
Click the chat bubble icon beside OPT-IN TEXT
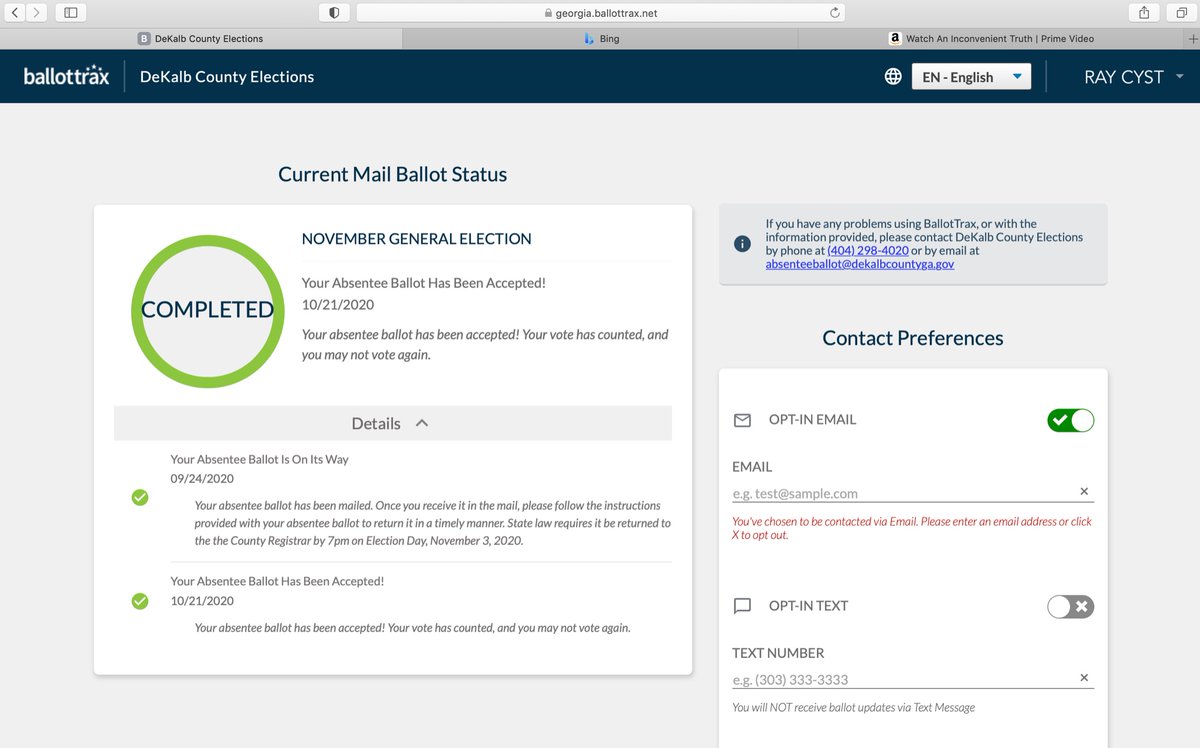click(742, 606)
